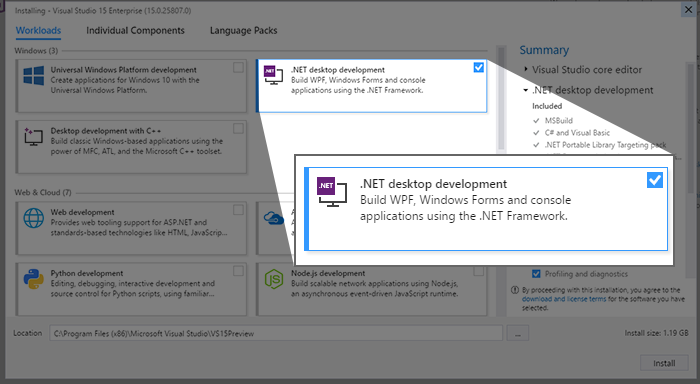The image size is (700, 384).
Task: Click the Desktop development with C++ icon
Action: pyautogui.click(x=33, y=137)
